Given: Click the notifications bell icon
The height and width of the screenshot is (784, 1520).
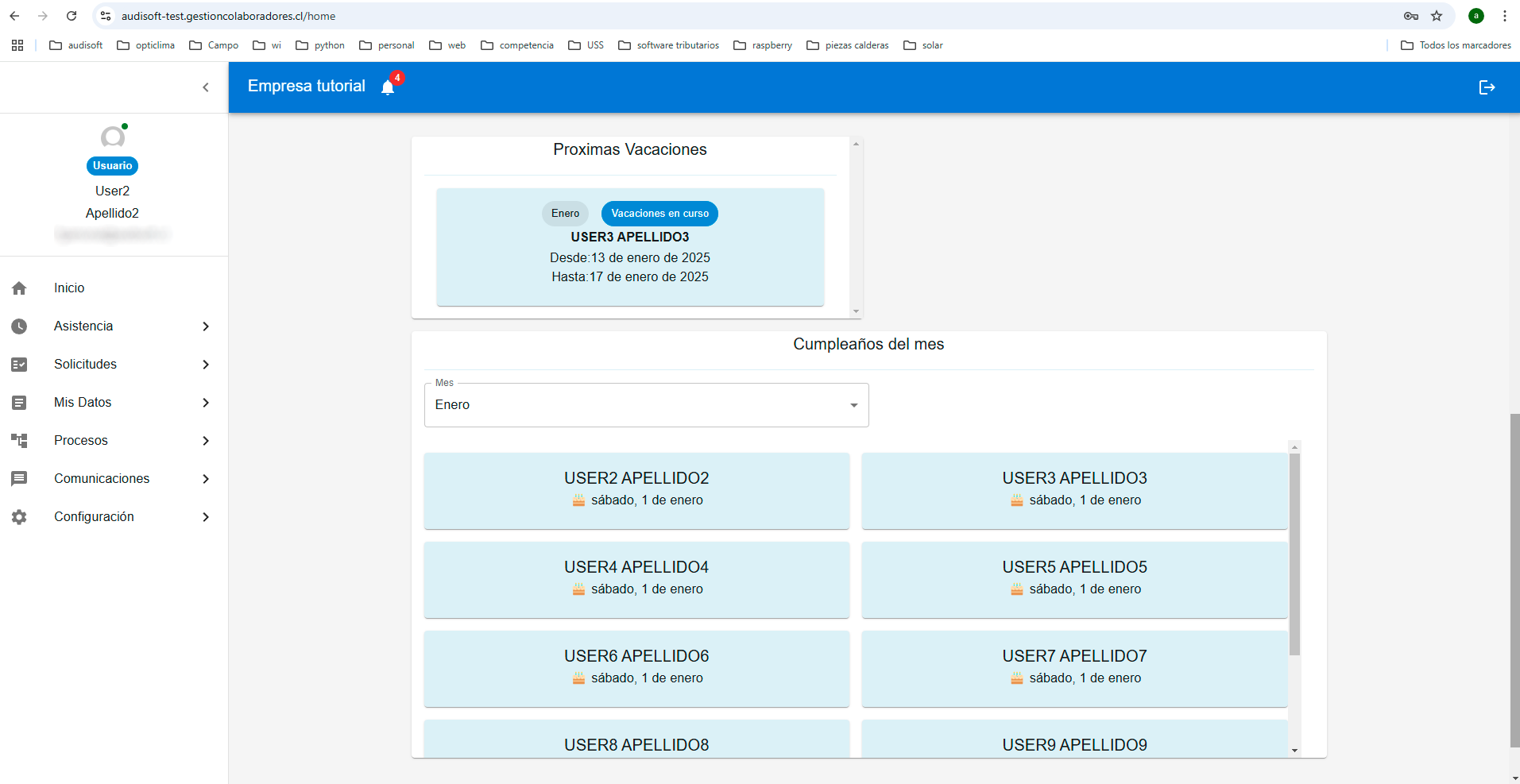Looking at the screenshot, I should [x=388, y=87].
